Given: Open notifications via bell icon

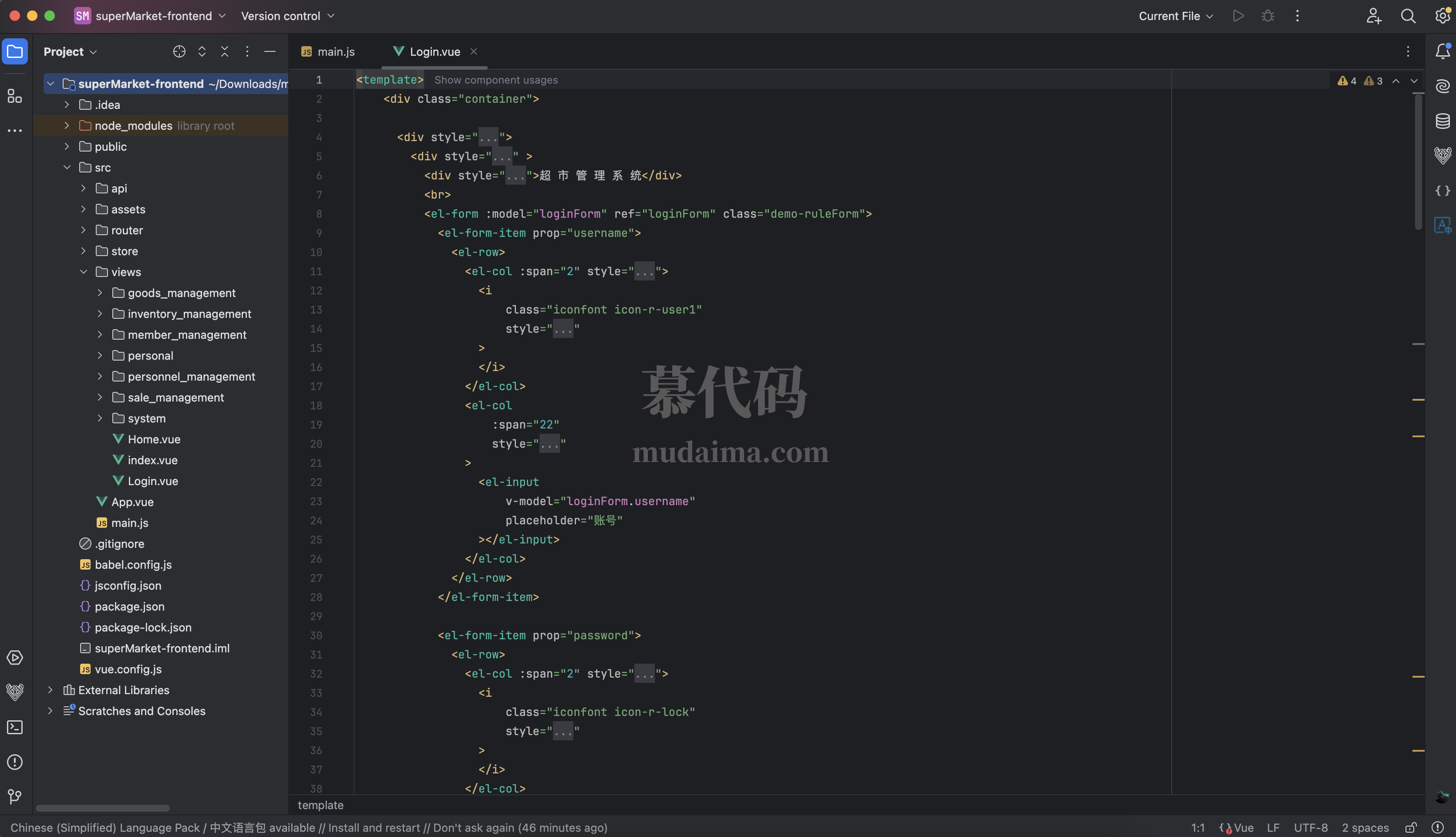Looking at the screenshot, I should (x=1443, y=51).
